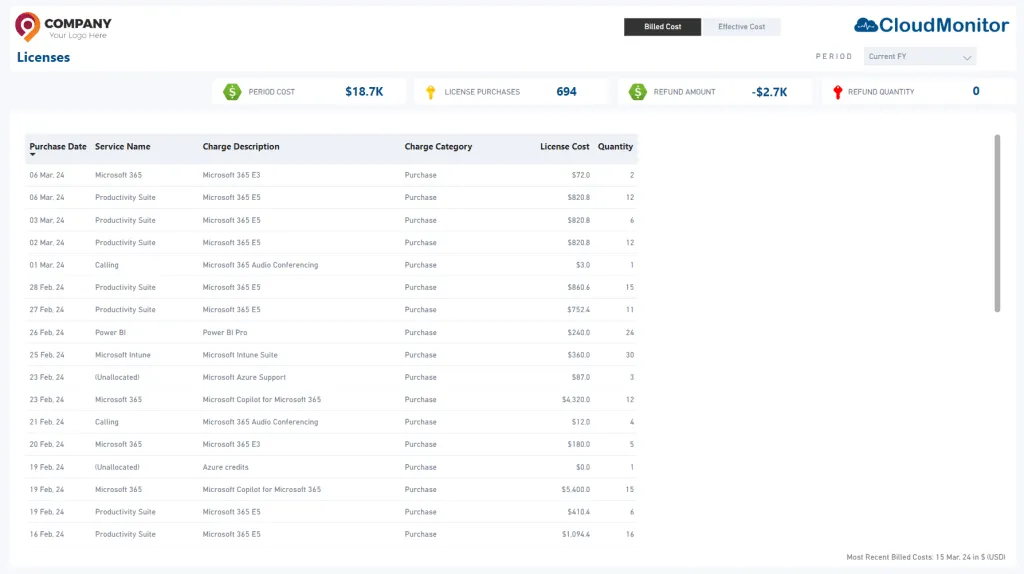Select the Microsoft 365 E3 row dated 06 Mar. 24
This screenshot has width=1024, height=574.
pyautogui.click(x=331, y=175)
